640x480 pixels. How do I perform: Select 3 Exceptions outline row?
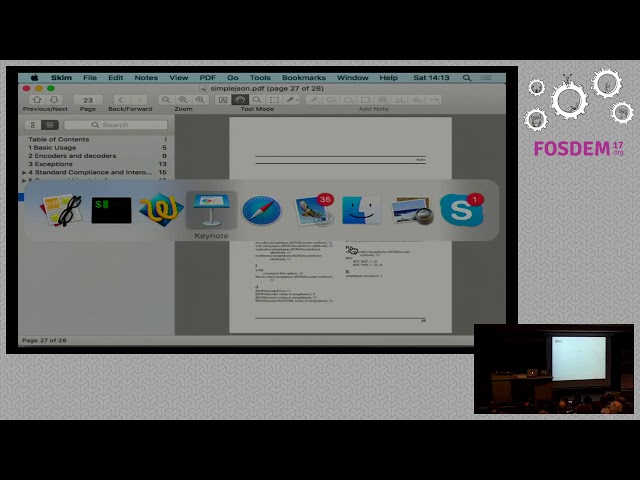(97, 164)
